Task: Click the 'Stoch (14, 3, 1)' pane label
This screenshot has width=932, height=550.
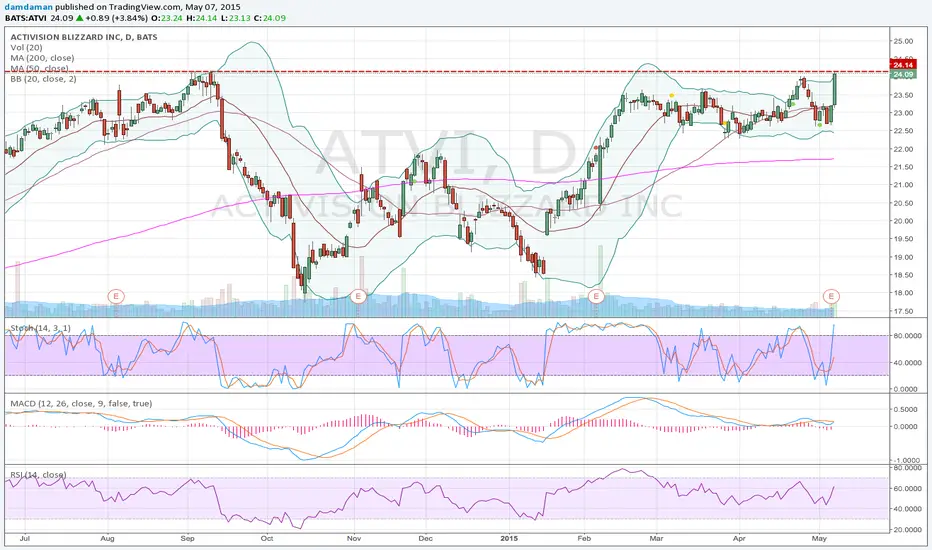Action: [40, 328]
